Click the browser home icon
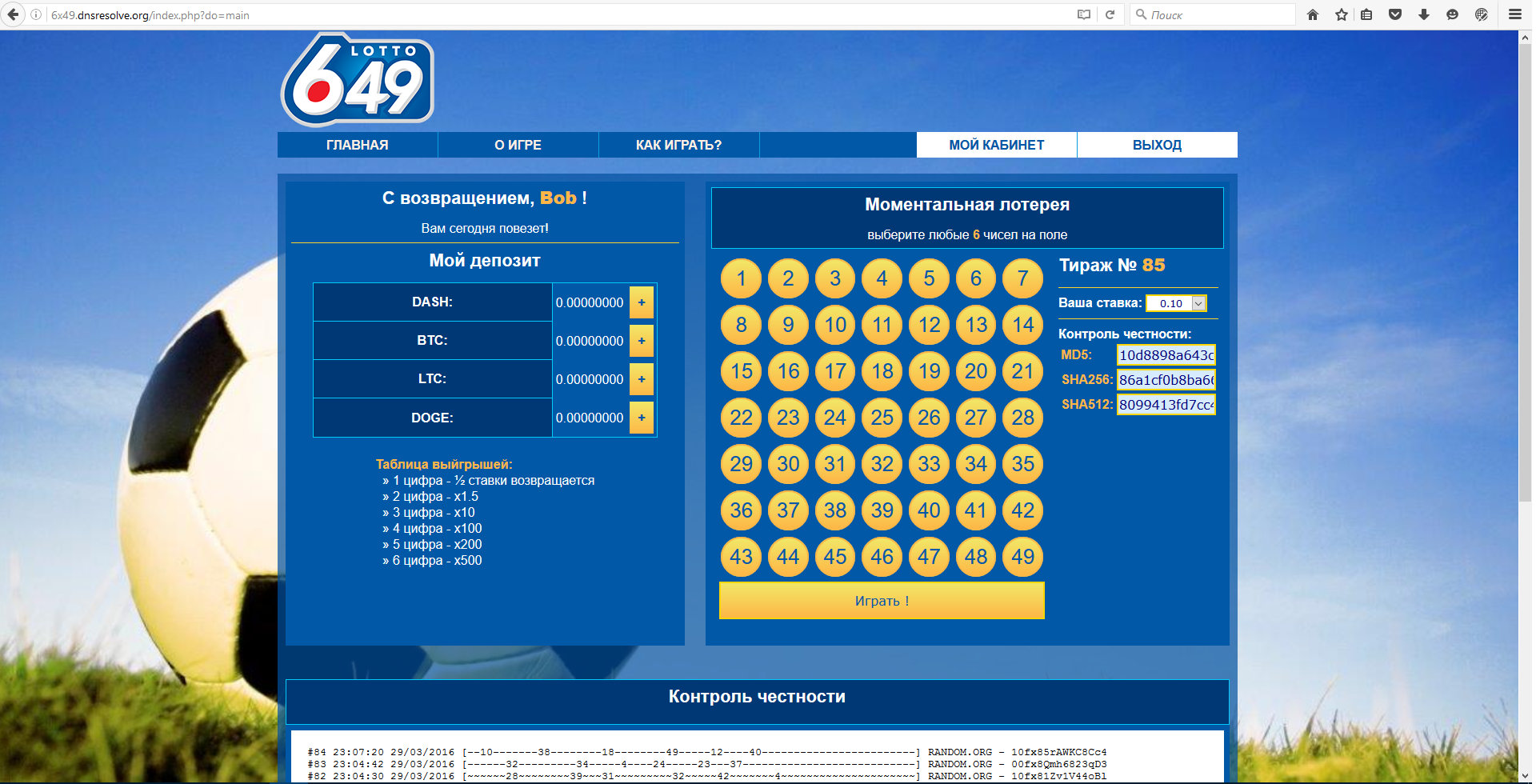Image resolution: width=1536 pixels, height=784 pixels. (1313, 14)
